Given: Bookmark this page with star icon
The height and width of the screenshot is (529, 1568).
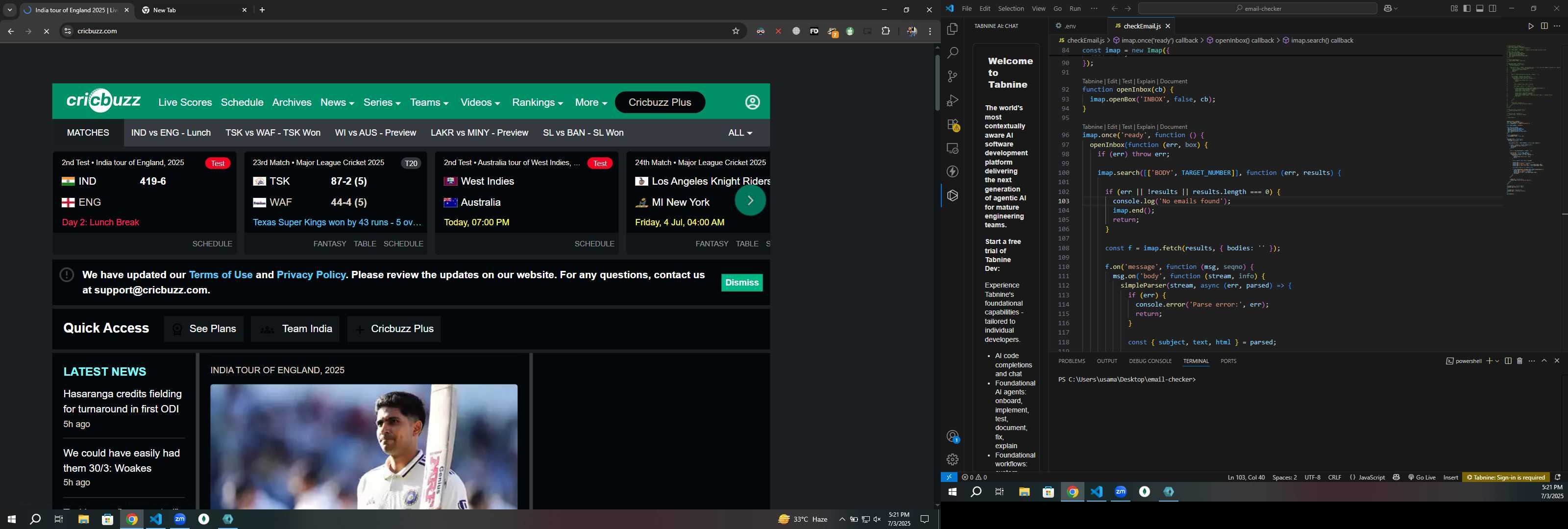Looking at the screenshot, I should pos(735,31).
